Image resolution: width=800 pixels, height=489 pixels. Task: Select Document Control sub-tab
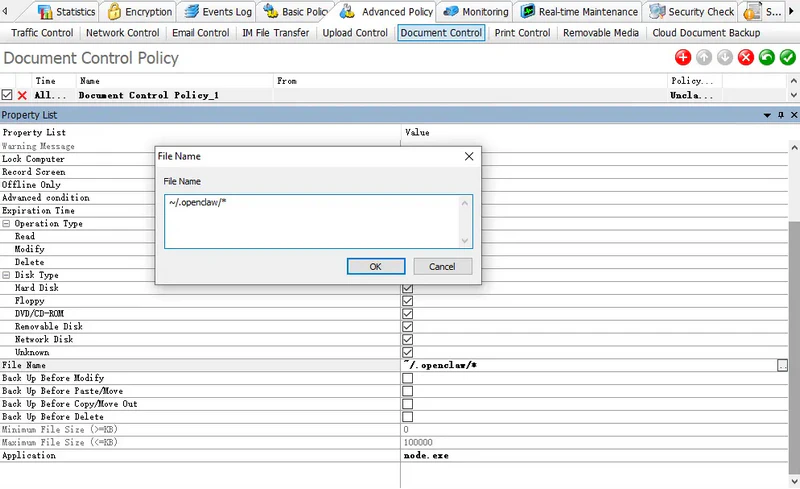tap(441, 33)
